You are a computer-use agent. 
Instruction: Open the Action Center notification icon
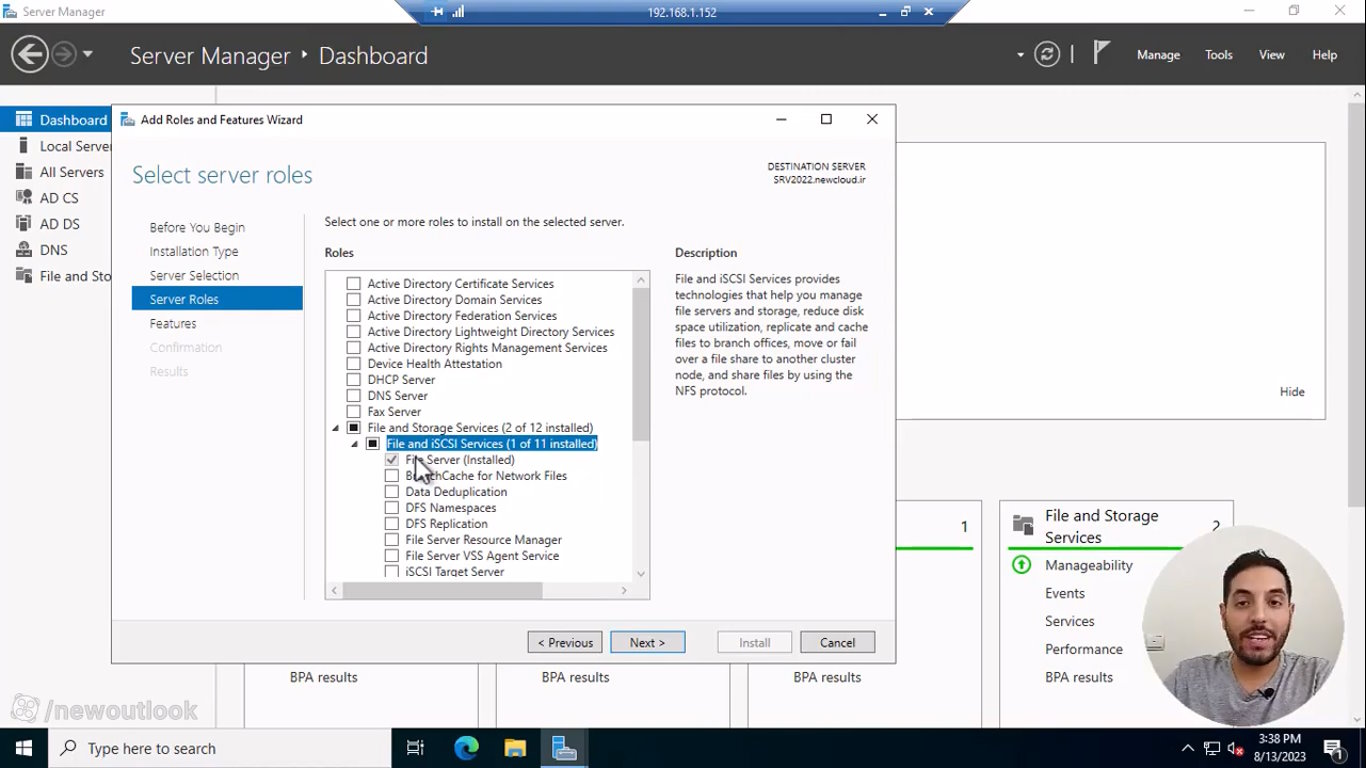coord(1333,748)
